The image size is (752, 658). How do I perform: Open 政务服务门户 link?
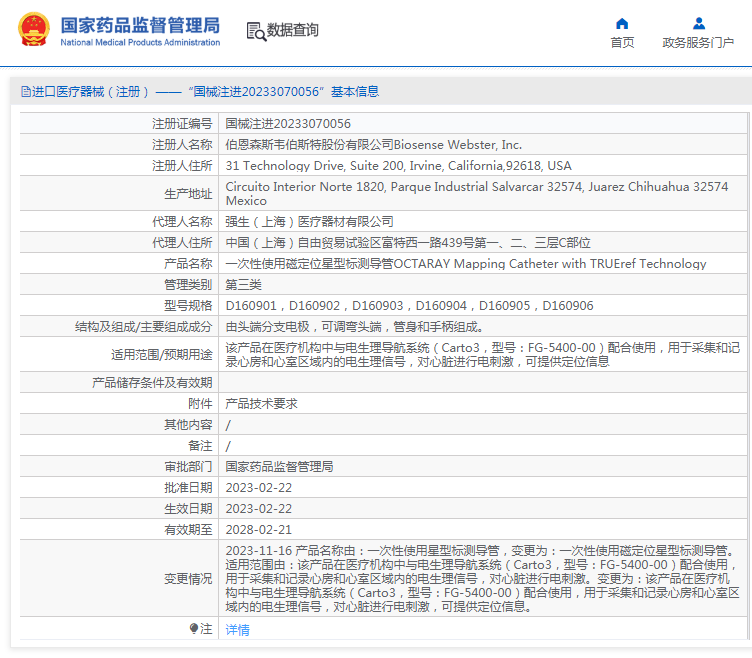pos(698,43)
